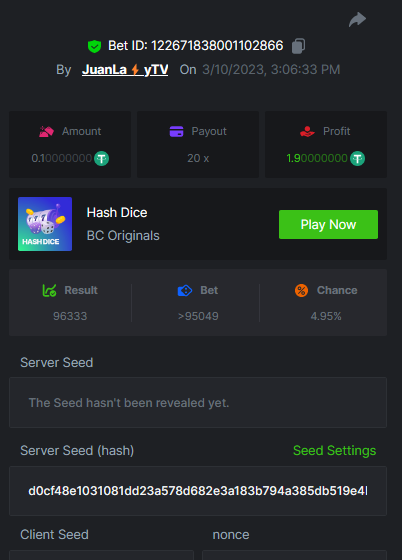Click the purple Payout card icon
Screen dimensions: 402x560
click(176, 131)
